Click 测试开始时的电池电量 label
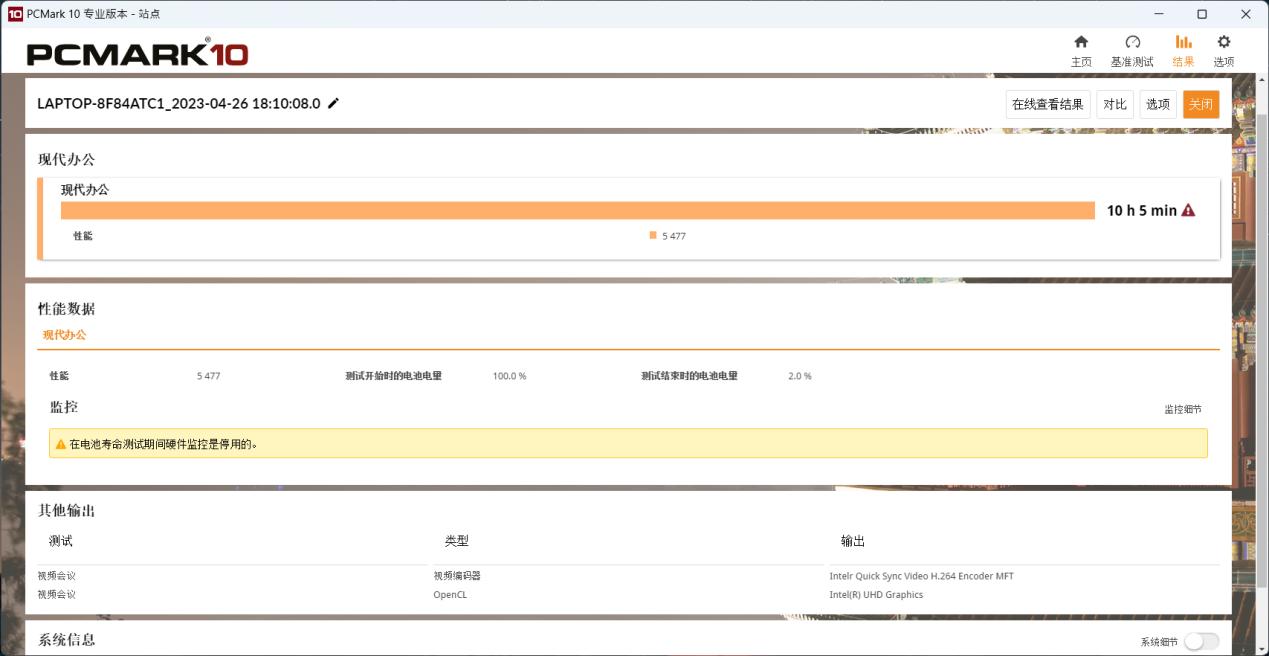Image resolution: width=1269 pixels, height=656 pixels. (x=393, y=376)
